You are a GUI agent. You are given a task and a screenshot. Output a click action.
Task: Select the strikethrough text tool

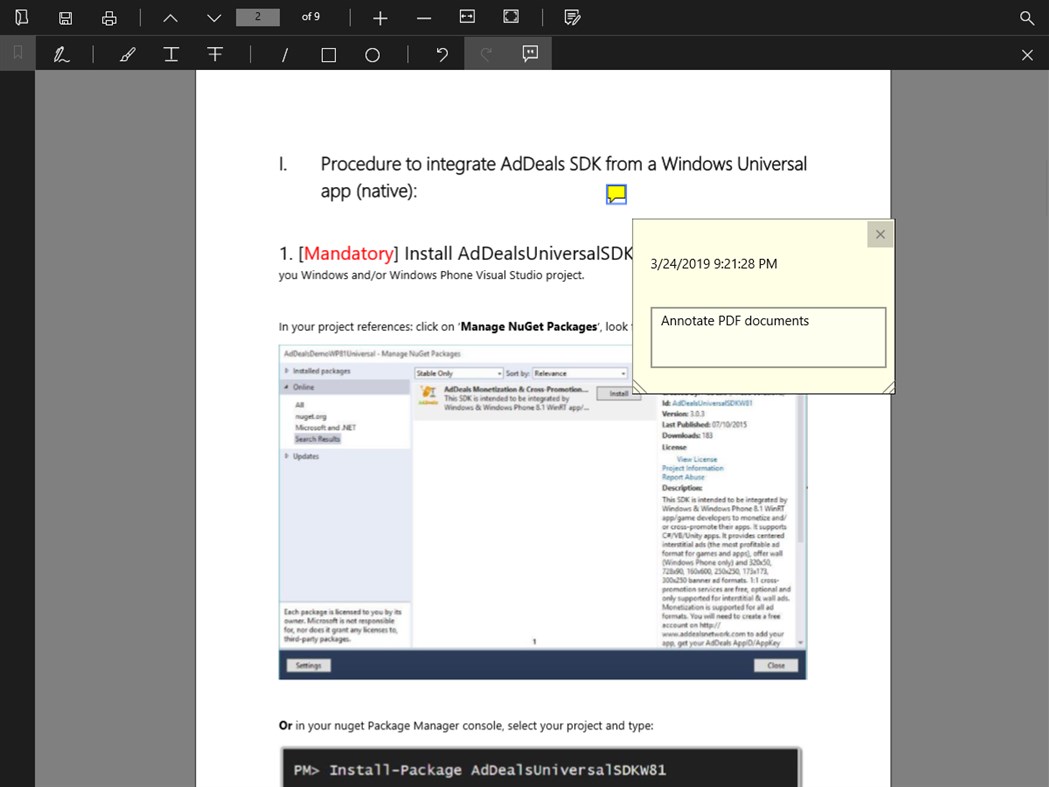point(215,54)
